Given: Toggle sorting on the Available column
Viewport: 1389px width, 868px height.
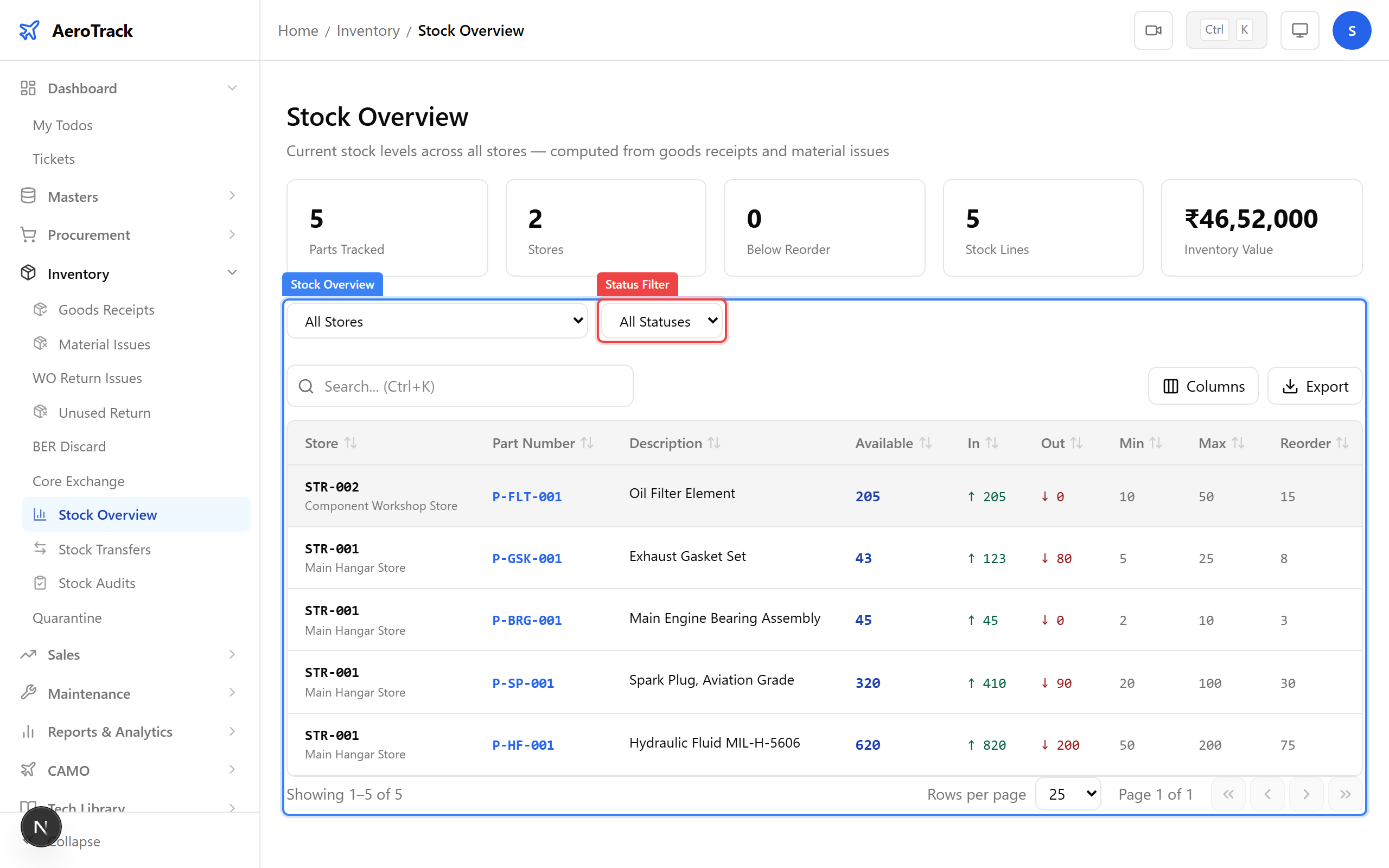Looking at the screenshot, I should (925, 443).
